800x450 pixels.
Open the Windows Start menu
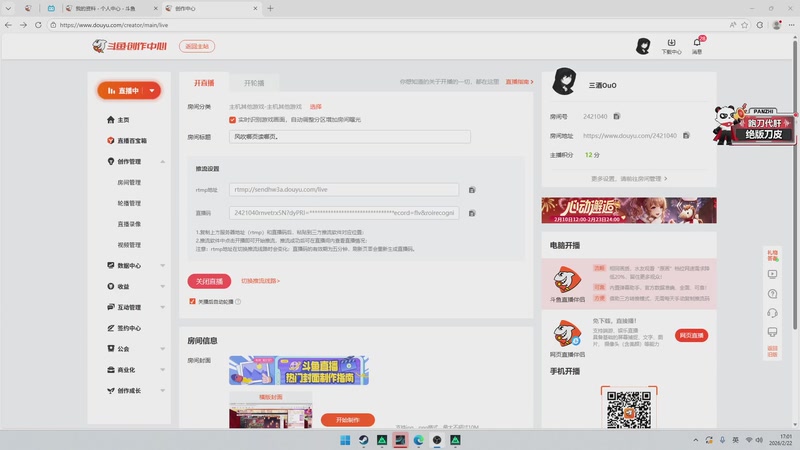coord(345,440)
